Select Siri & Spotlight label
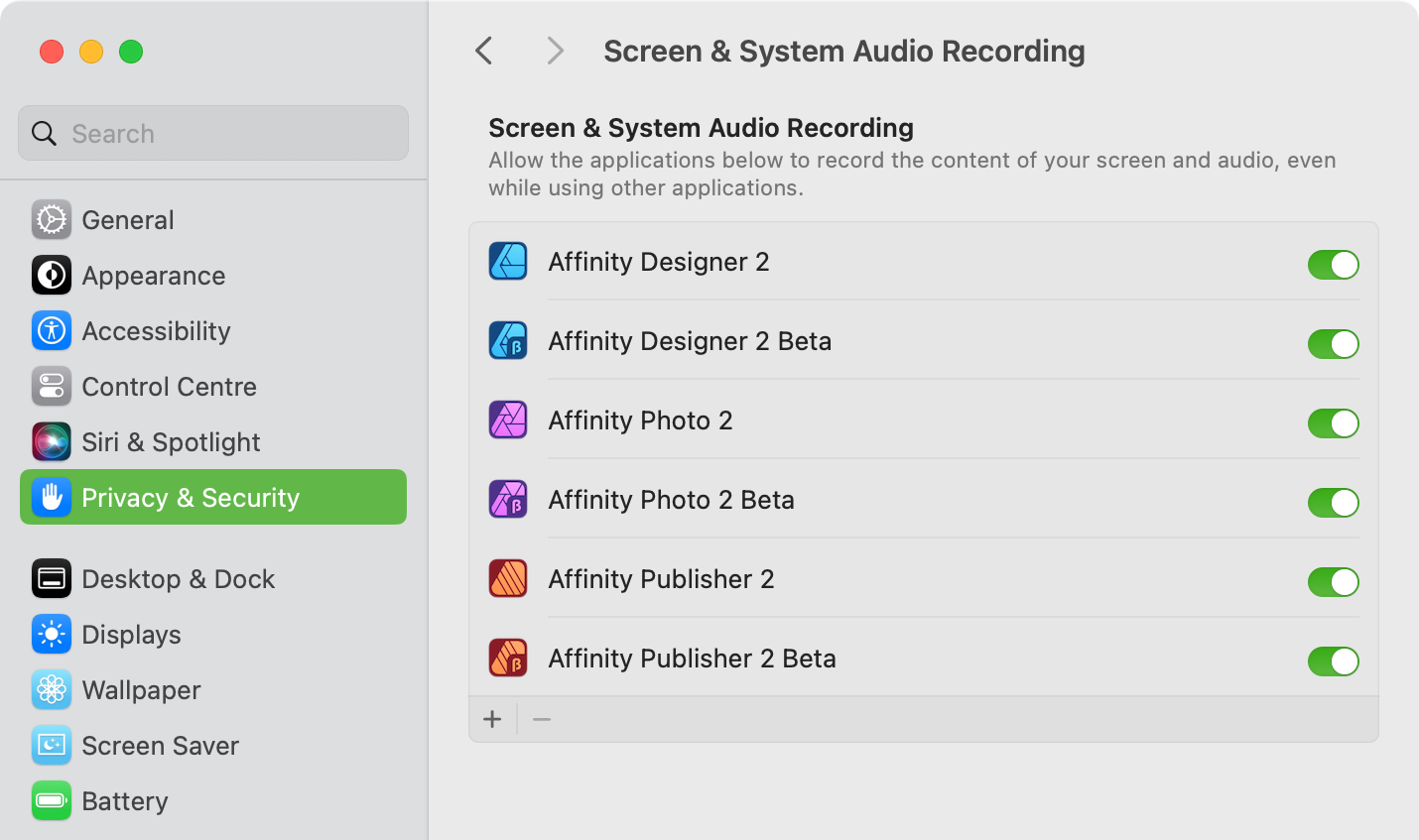Image resolution: width=1419 pixels, height=840 pixels. (171, 442)
